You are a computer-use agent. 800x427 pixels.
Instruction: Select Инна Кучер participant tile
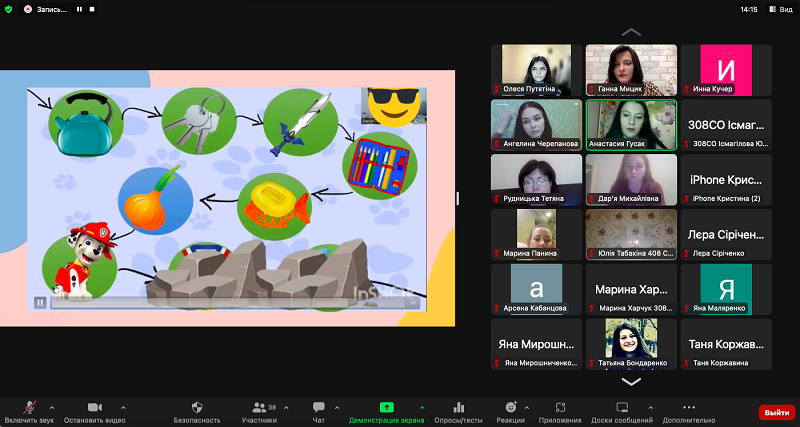[726, 70]
